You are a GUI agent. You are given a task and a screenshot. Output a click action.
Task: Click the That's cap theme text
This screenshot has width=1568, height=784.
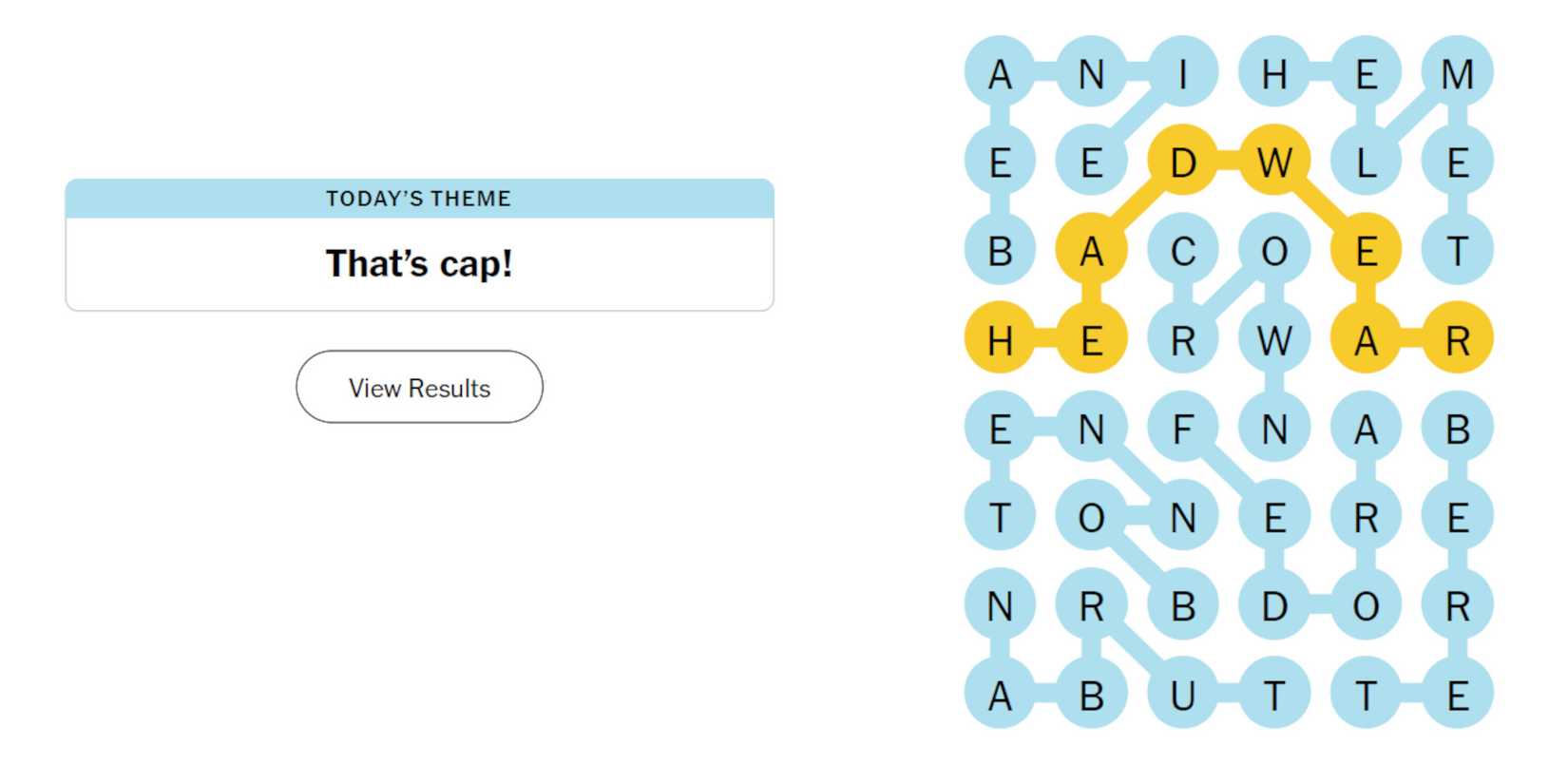(419, 264)
